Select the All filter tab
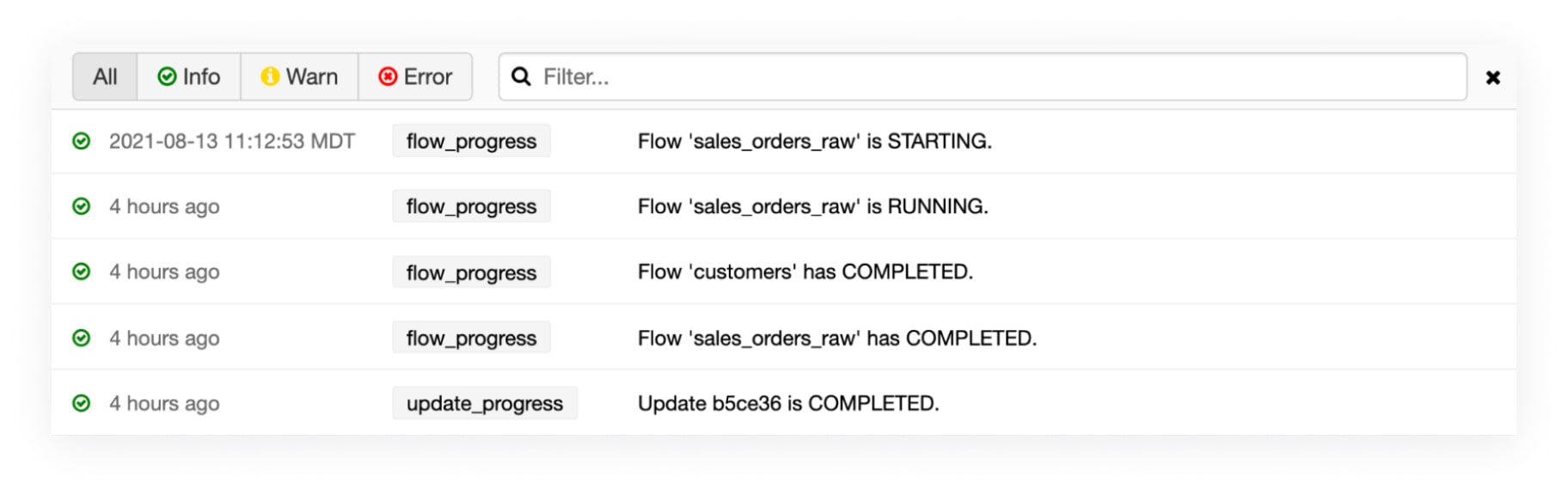1568x495 pixels. click(x=104, y=76)
